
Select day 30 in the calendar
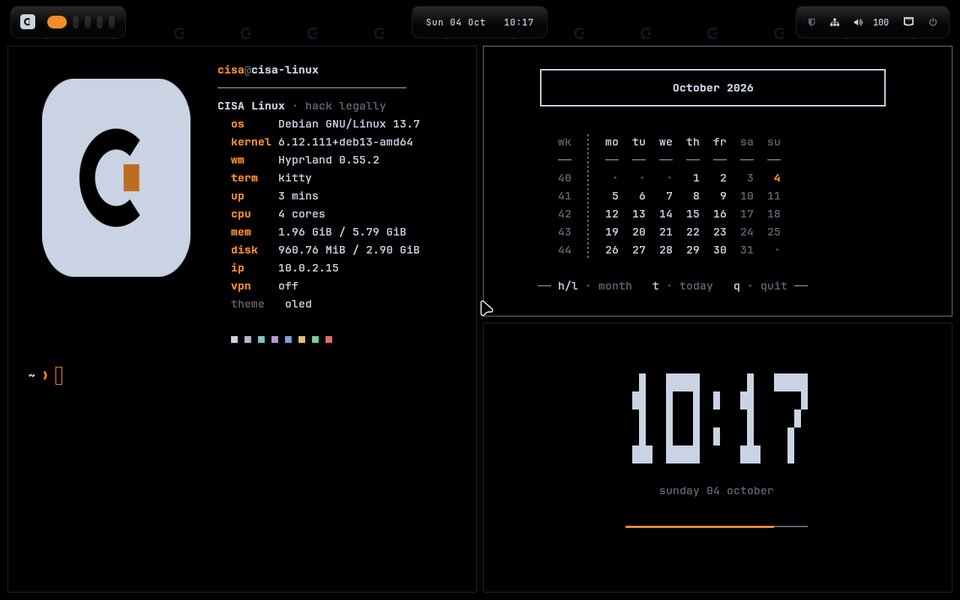[719, 250]
